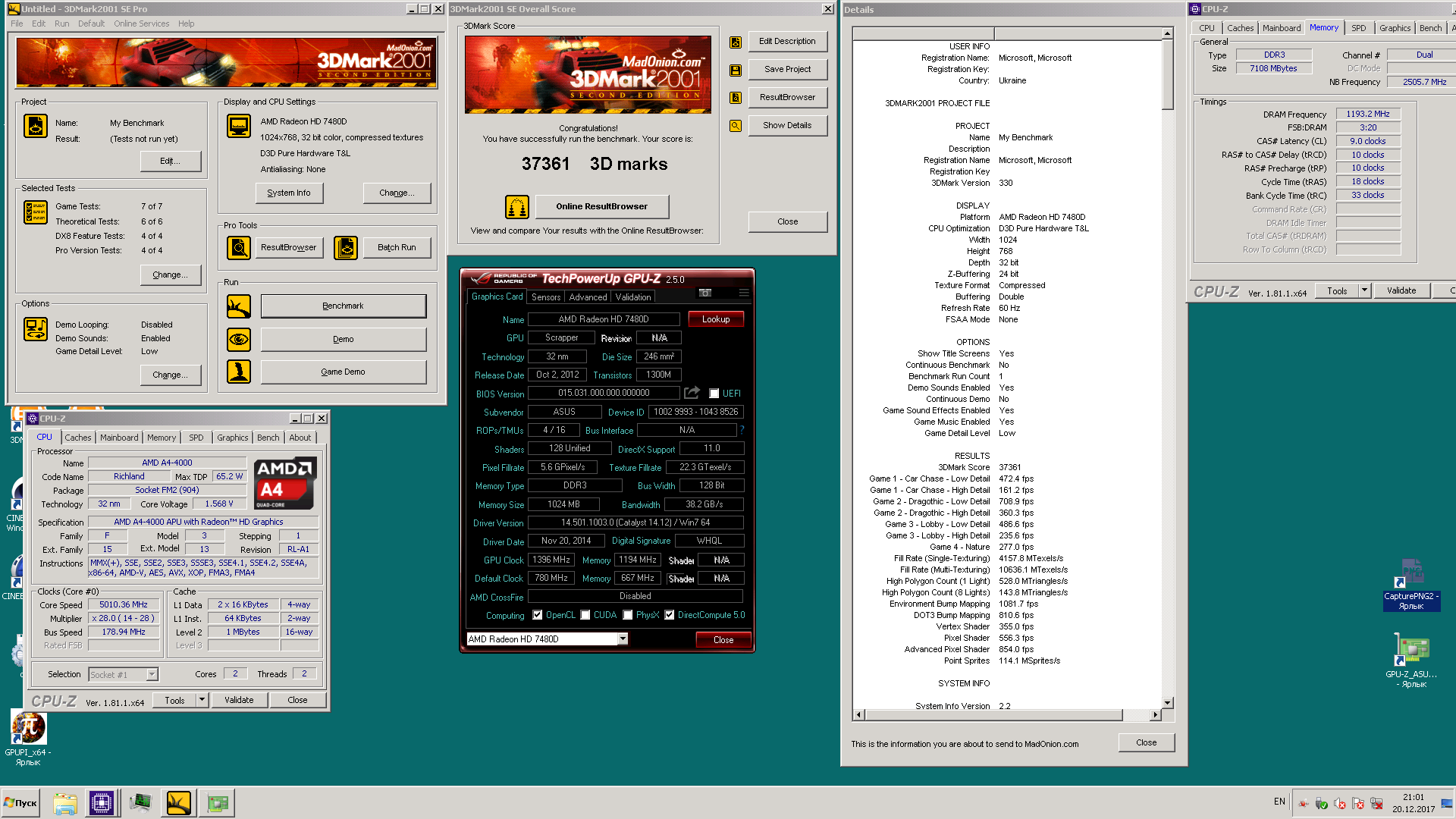1456x819 pixels.
Task: Click the CPU-Z taskbar icon
Action: click(102, 803)
